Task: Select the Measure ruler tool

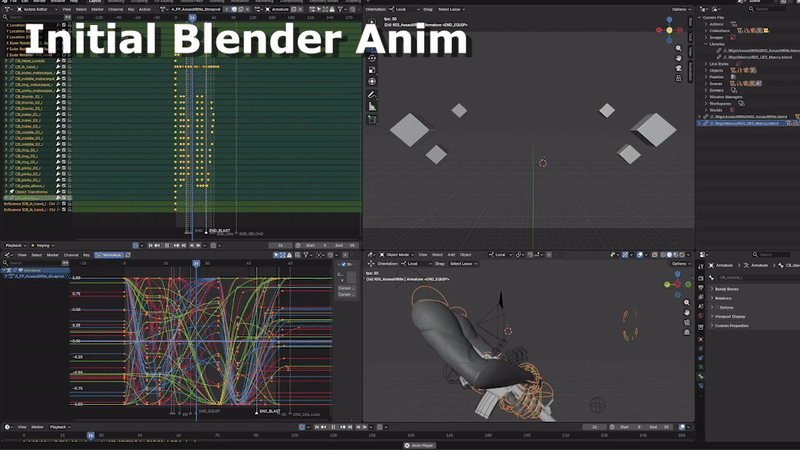Action: point(372,107)
